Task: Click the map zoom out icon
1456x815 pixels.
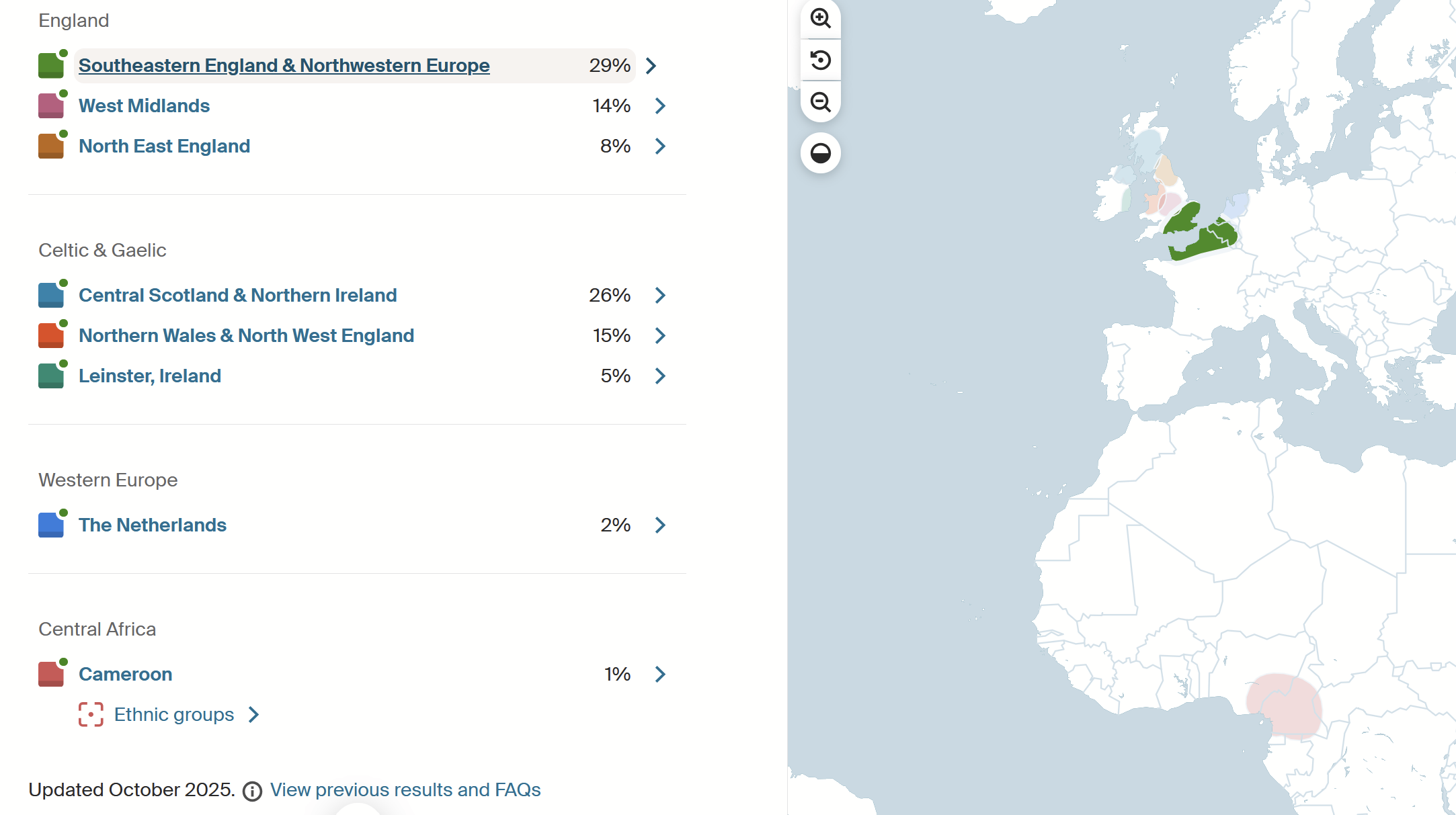Action: (820, 102)
